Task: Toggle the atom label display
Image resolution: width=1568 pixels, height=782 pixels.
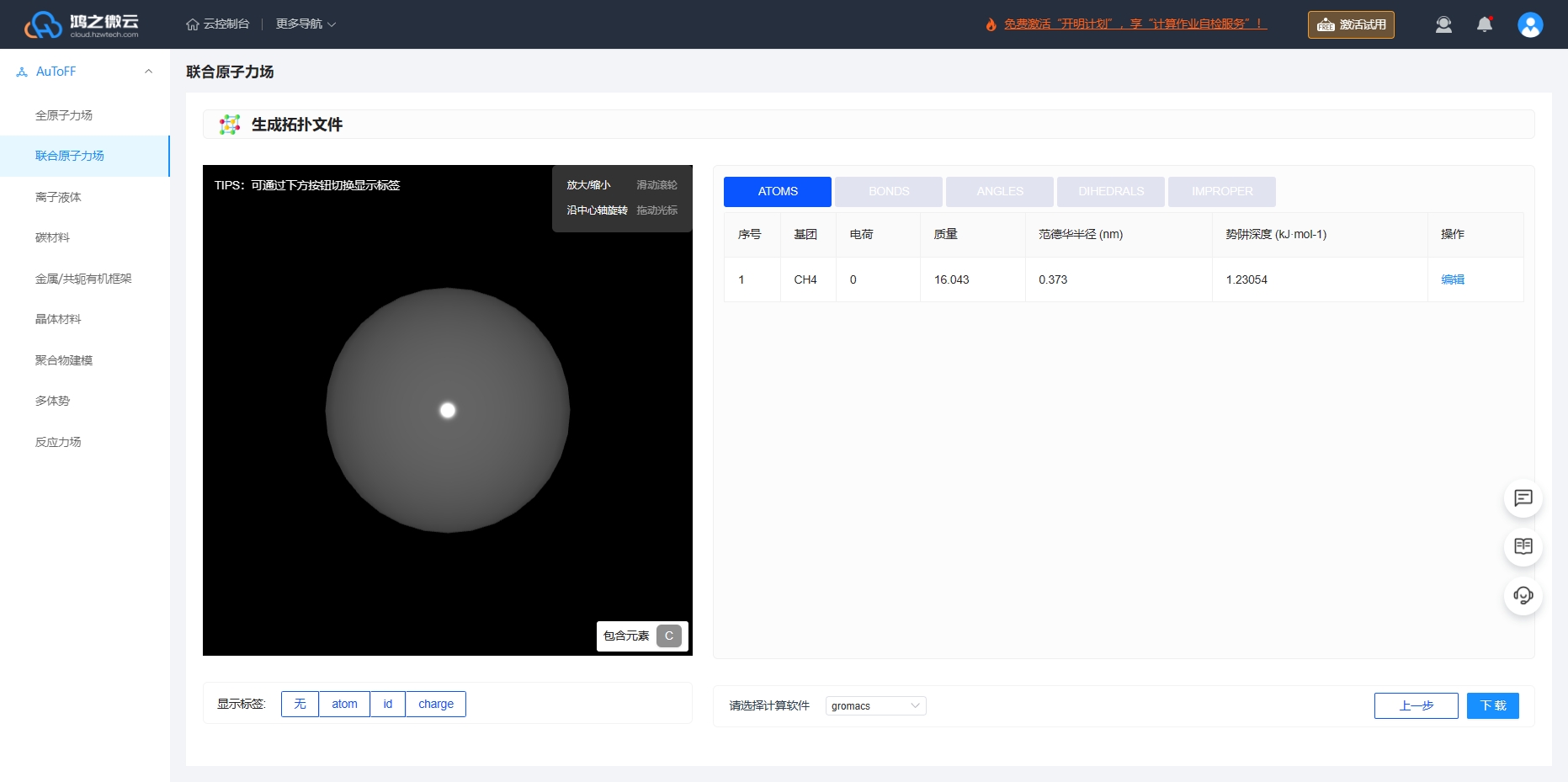Action: click(x=344, y=704)
